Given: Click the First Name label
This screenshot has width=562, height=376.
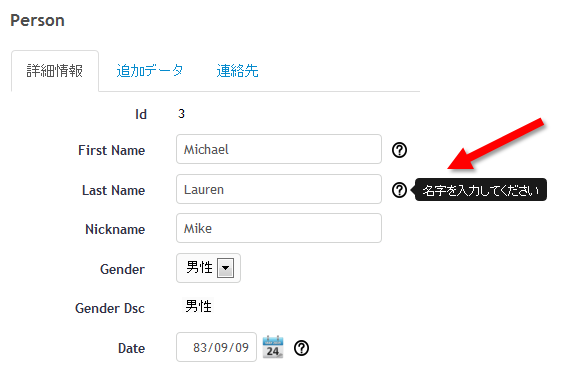Looking at the screenshot, I should (x=111, y=150).
